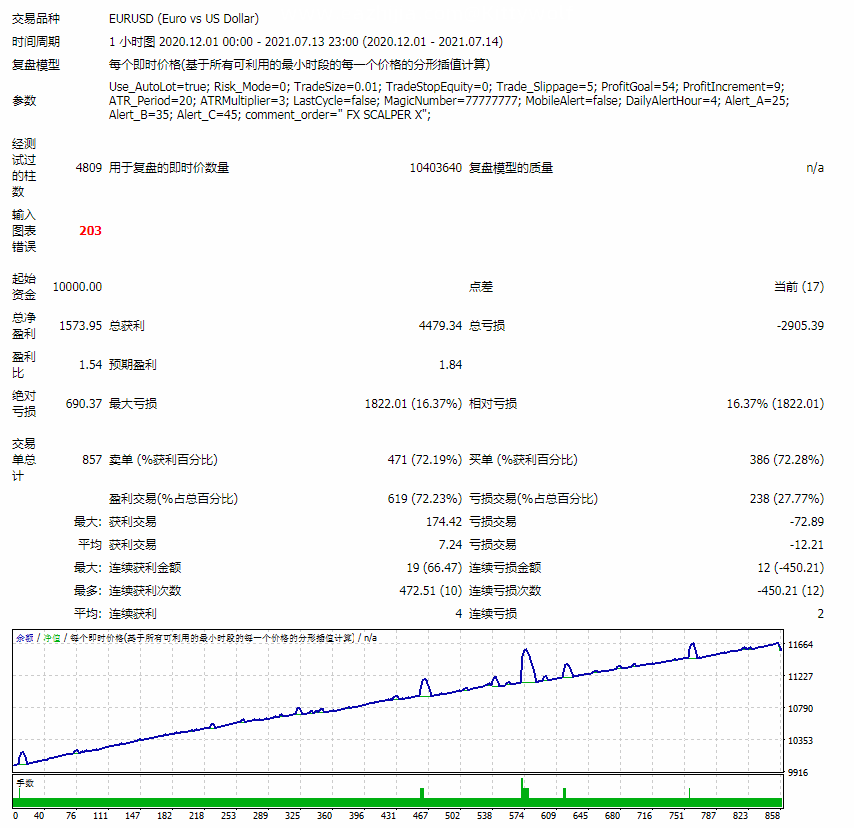Click the red chart errors value 203
Viewport: 854px width, 828px height.
tap(90, 231)
